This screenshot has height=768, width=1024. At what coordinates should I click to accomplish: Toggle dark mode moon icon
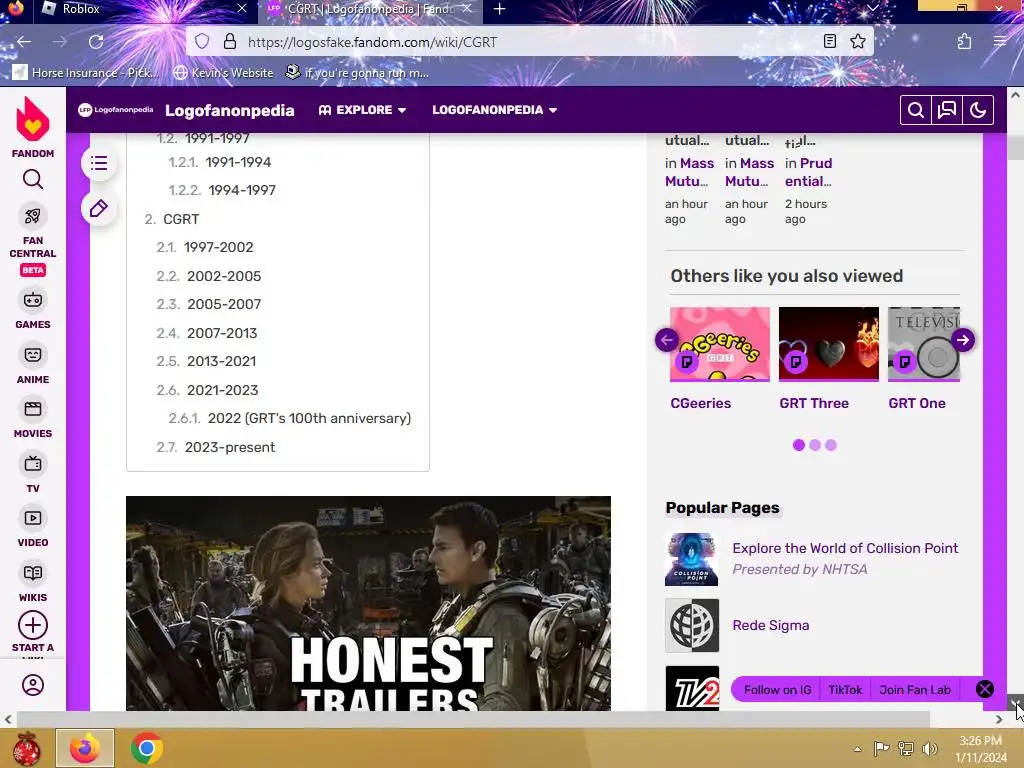(x=978, y=110)
